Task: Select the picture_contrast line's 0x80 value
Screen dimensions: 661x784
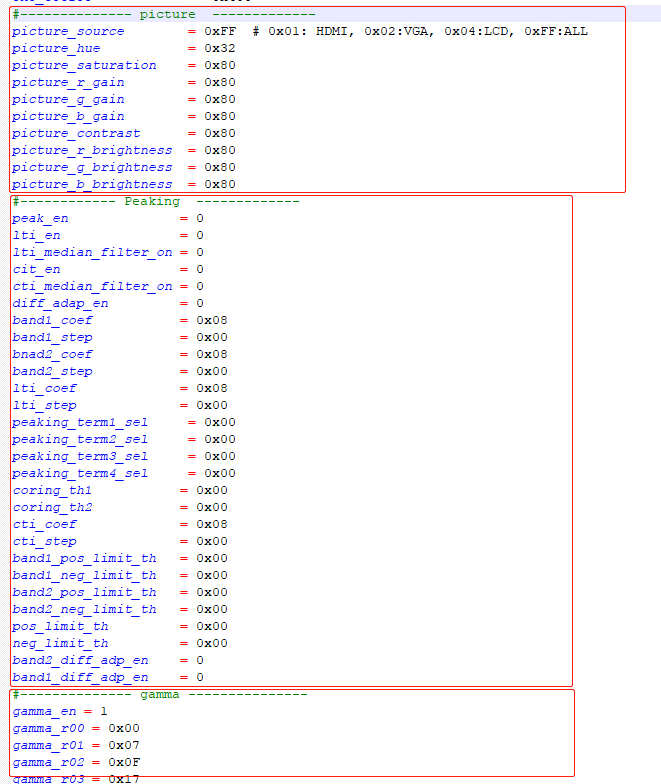Action: point(220,134)
